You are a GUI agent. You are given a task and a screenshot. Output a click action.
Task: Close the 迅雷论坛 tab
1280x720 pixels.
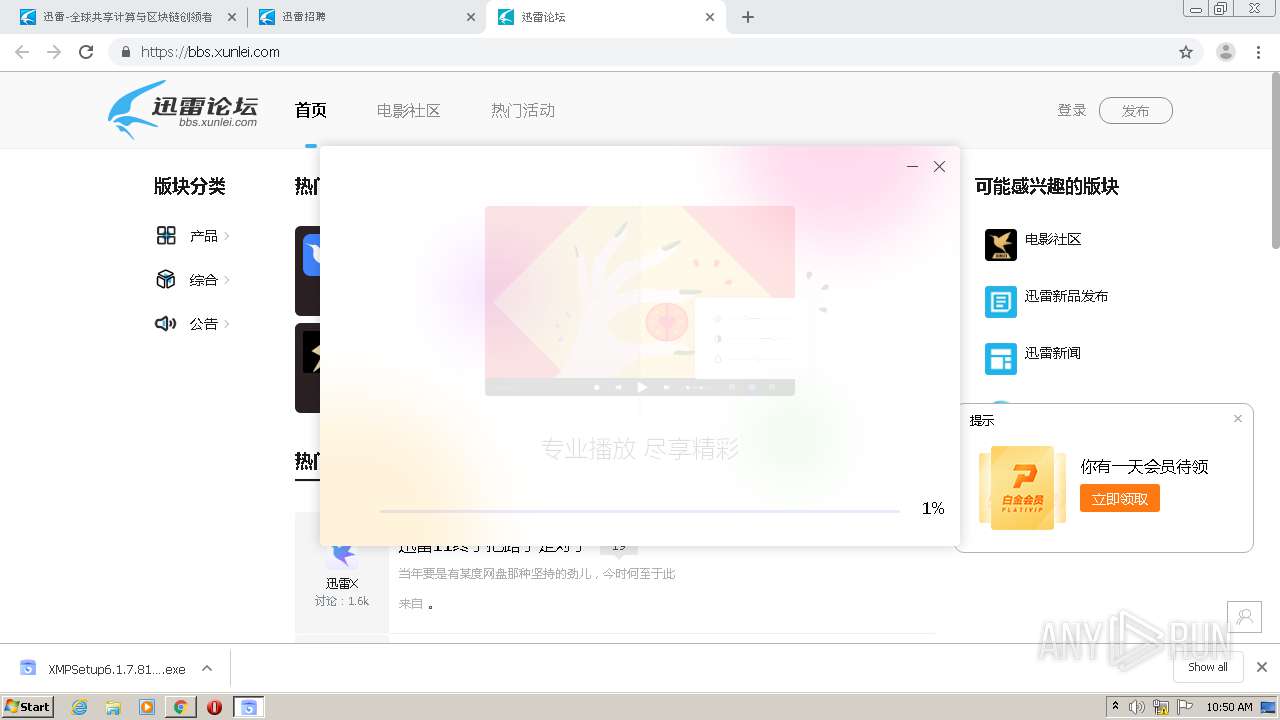tap(710, 17)
